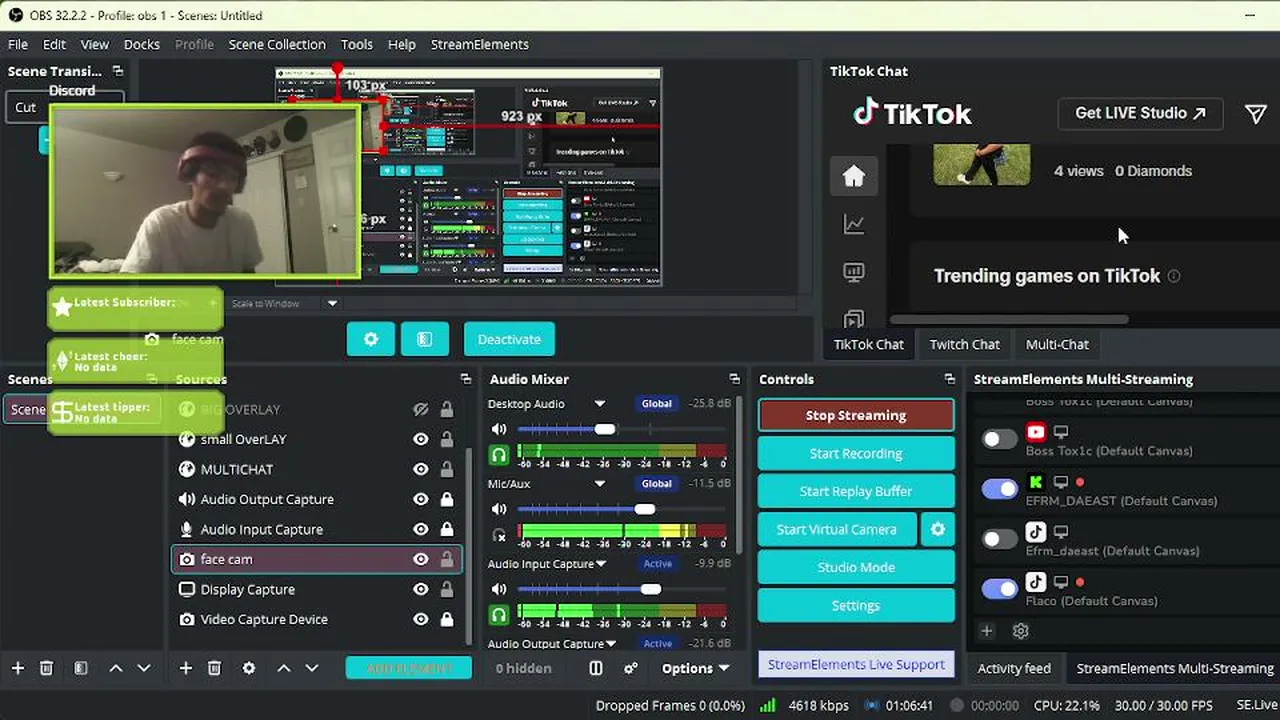Enter Studio Mode
This screenshot has height=720, width=1280.
(x=856, y=567)
